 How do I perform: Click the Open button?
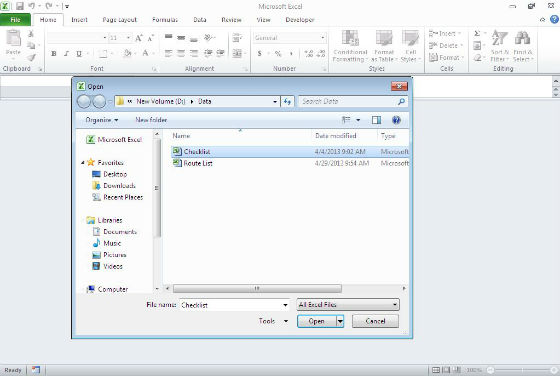[x=317, y=321]
